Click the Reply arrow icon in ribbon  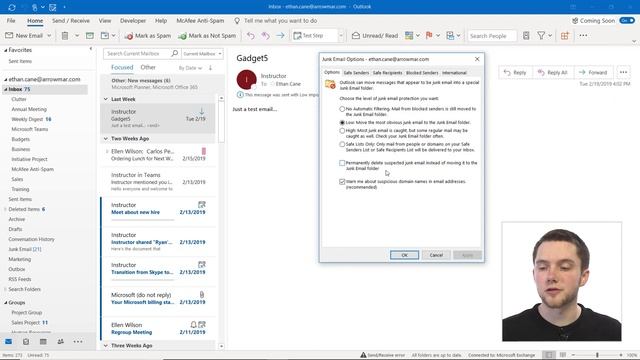tap(251, 36)
